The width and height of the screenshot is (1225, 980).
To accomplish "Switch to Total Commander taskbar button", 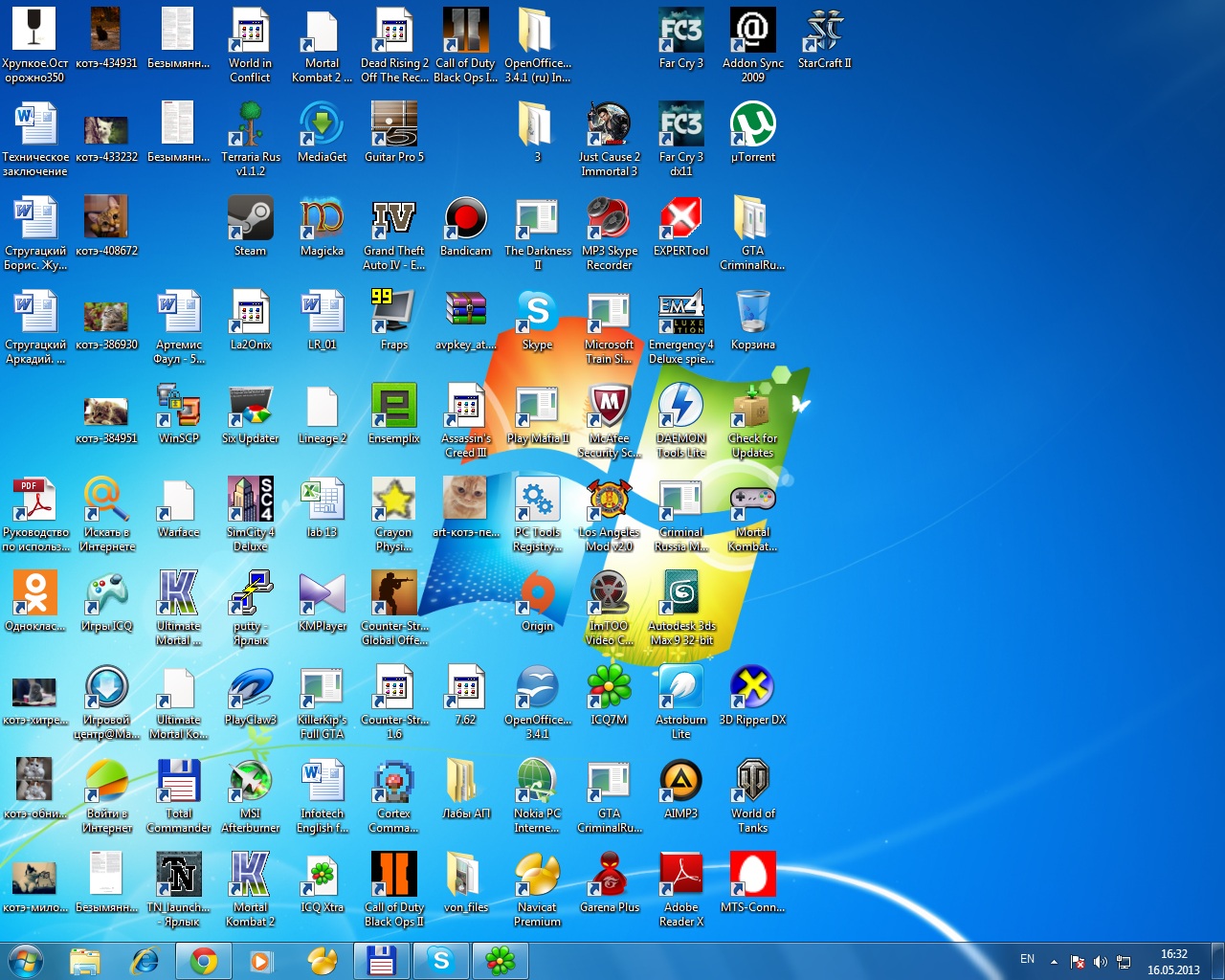I will [382, 961].
